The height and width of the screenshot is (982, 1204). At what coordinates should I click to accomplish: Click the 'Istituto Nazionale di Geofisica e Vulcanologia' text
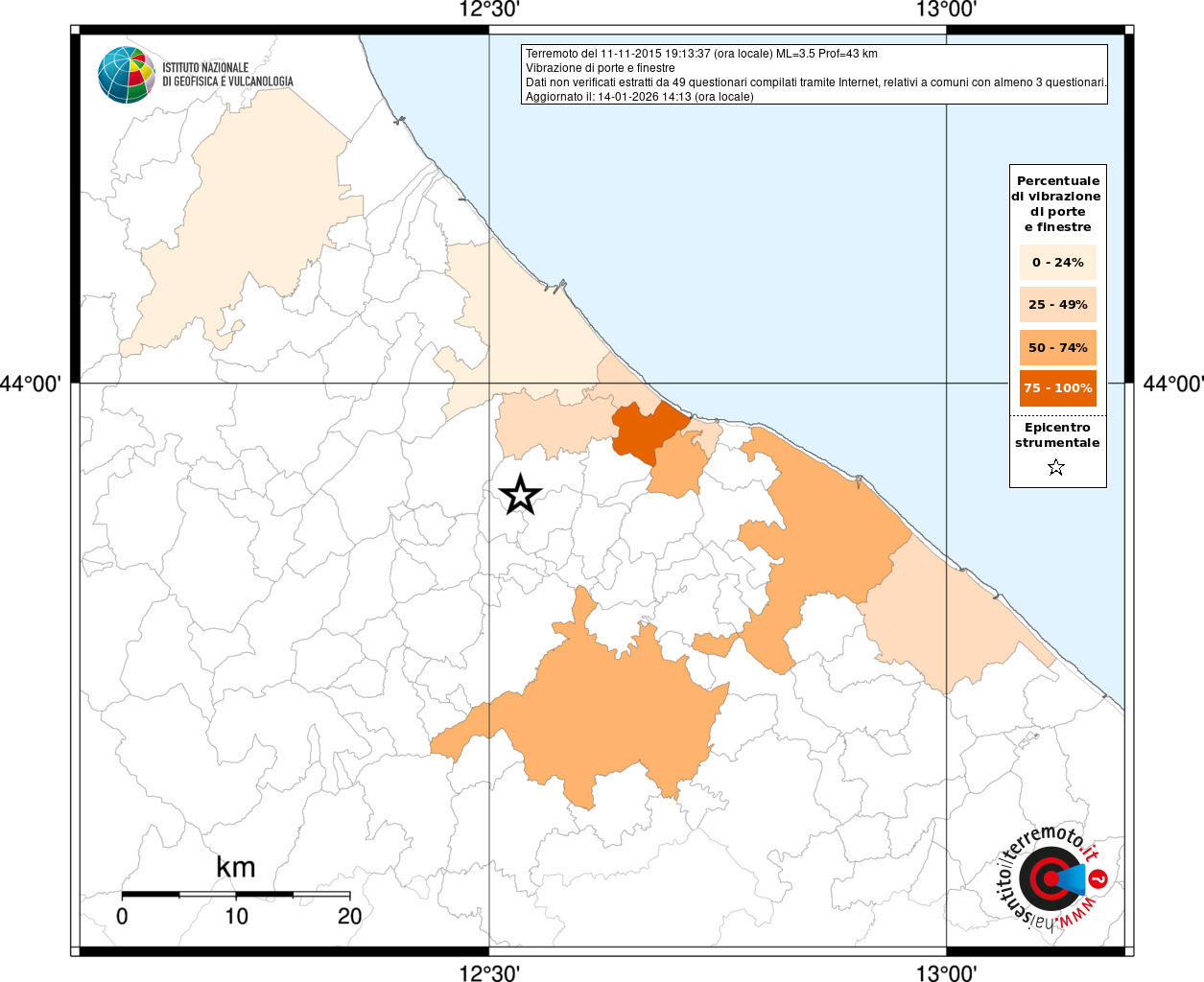pyautogui.click(x=227, y=75)
